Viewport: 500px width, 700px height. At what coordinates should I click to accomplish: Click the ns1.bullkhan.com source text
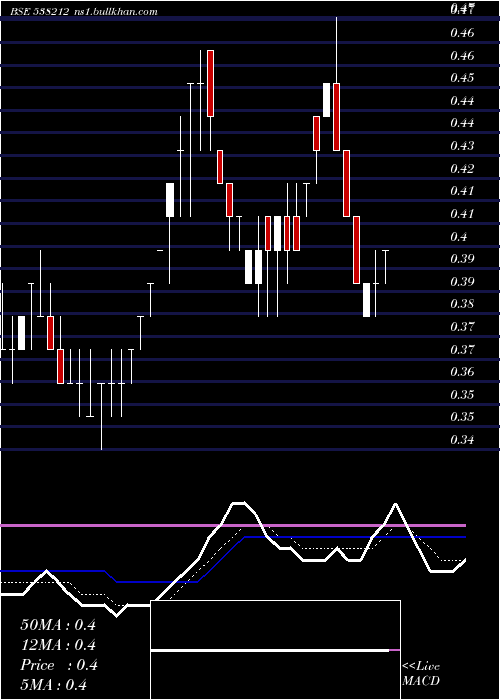pyautogui.click(x=115, y=11)
